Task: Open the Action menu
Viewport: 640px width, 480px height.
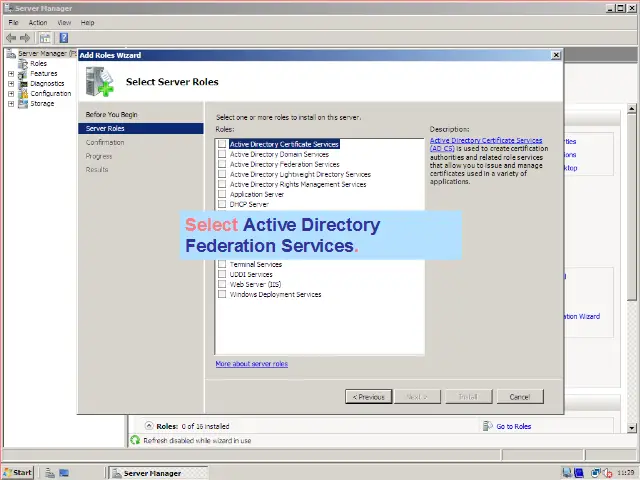Action: [x=38, y=22]
